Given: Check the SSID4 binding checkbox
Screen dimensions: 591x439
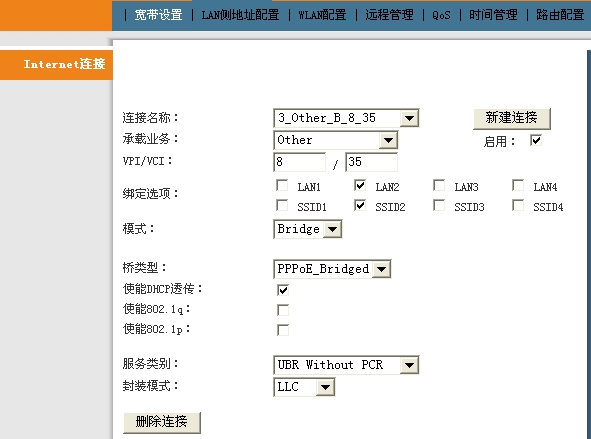Looking at the screenshot, I should click(518, 205).
